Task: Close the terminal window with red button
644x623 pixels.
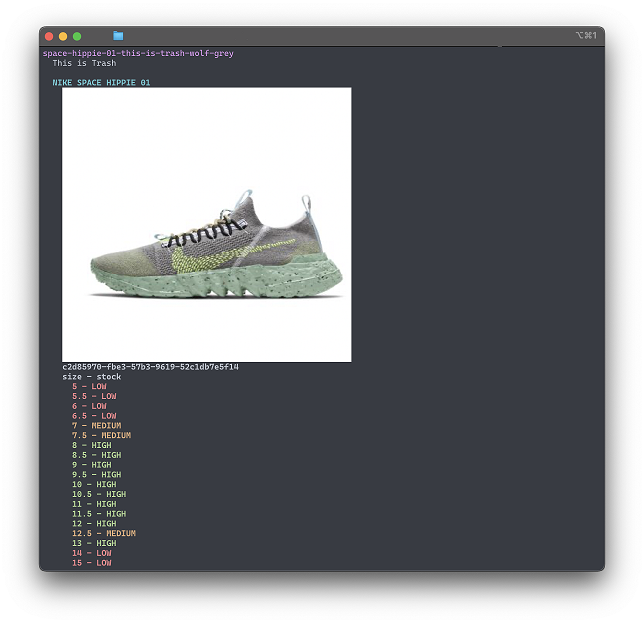Action: coord(49,36)
